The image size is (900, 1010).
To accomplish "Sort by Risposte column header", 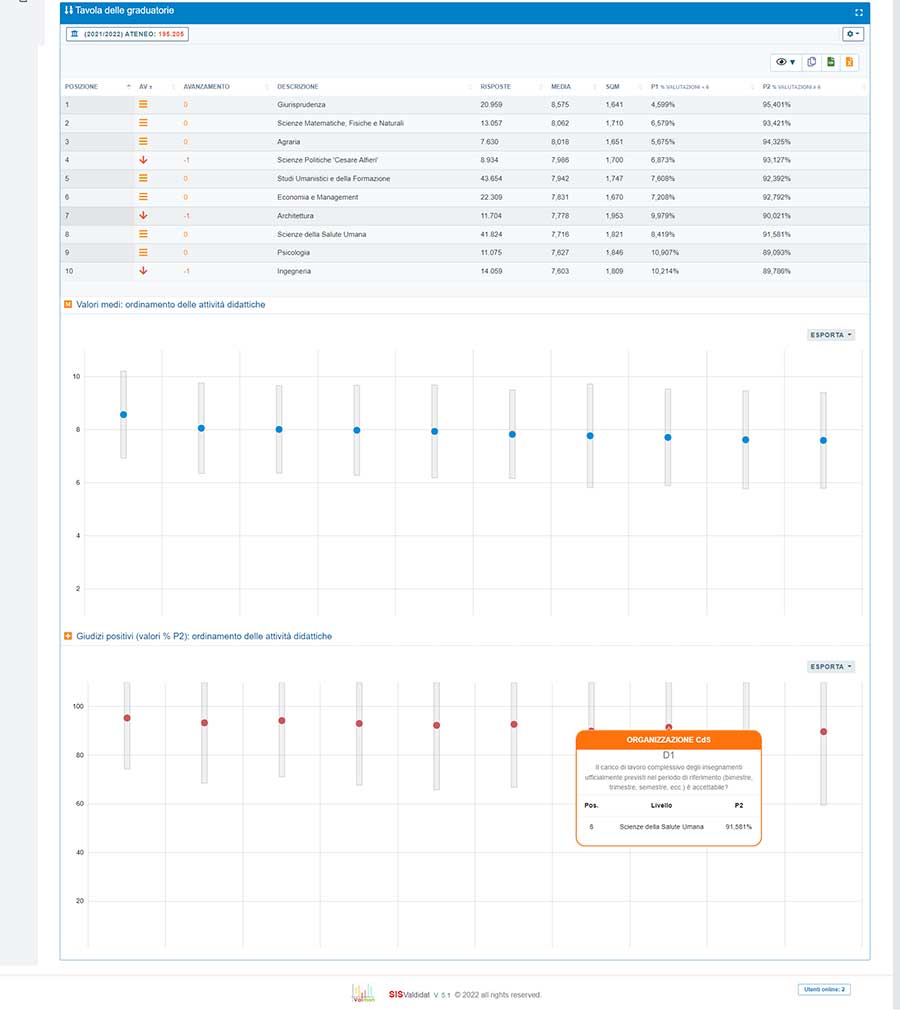I will (495, 87).
